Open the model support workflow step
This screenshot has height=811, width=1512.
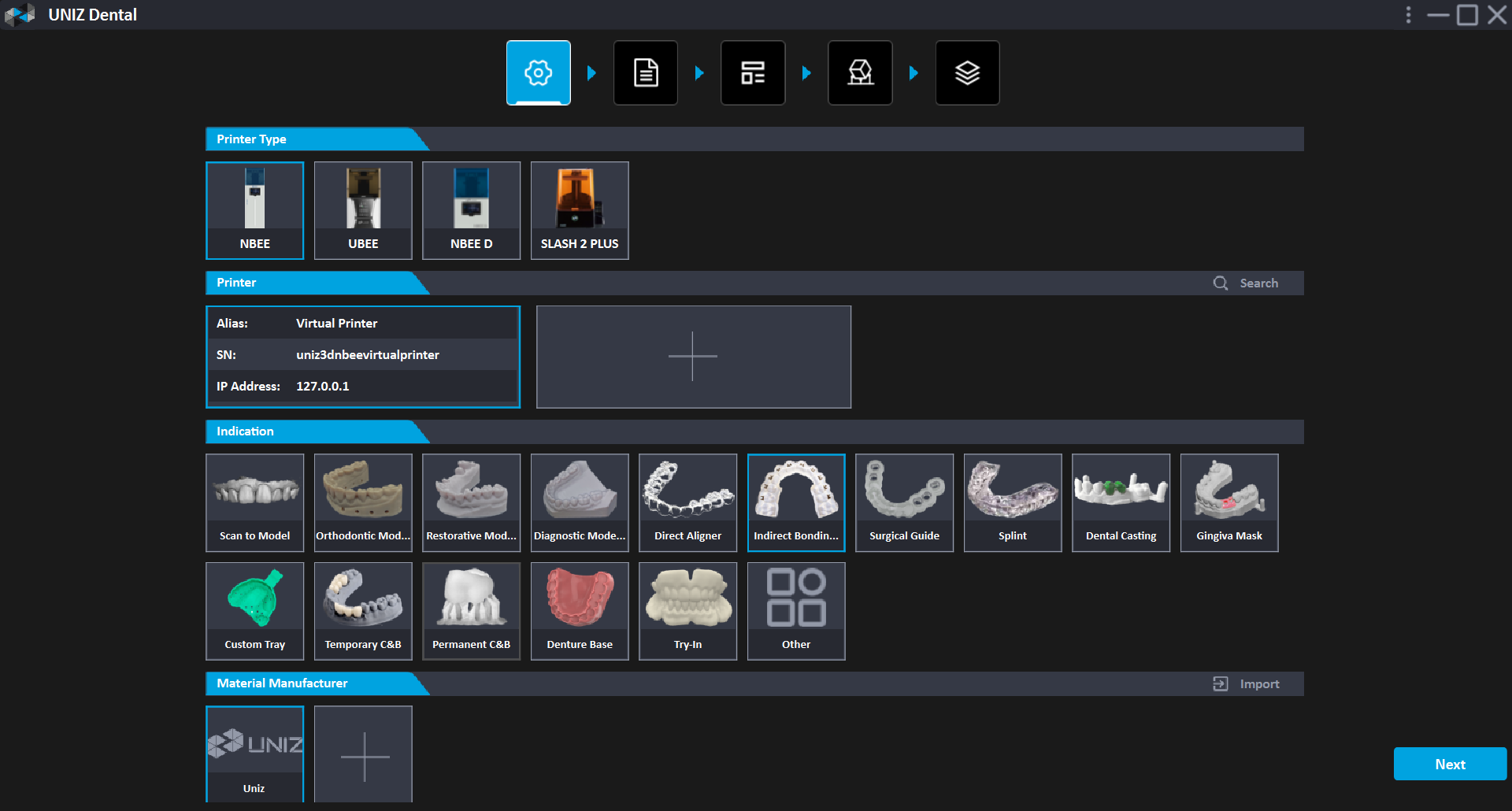859,72
